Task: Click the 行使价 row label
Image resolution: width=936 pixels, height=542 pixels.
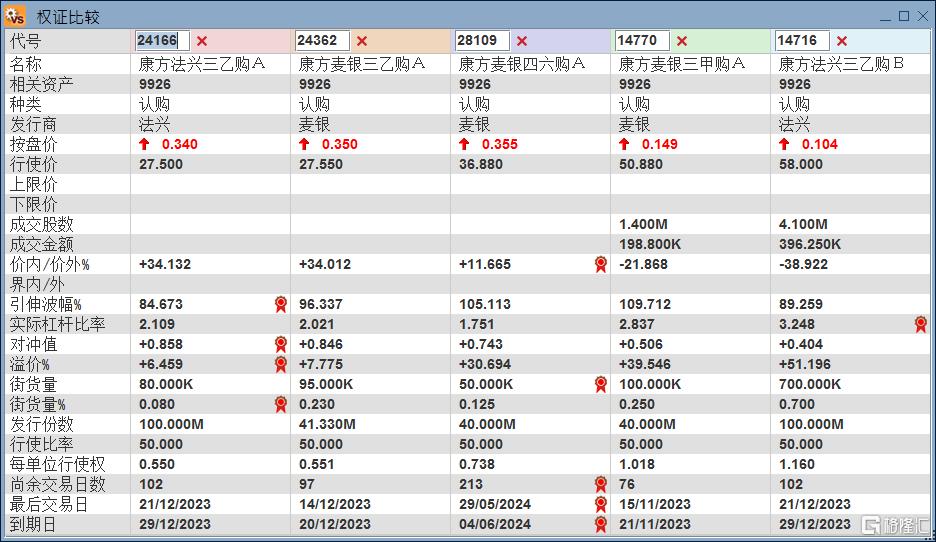Action: 33,164
